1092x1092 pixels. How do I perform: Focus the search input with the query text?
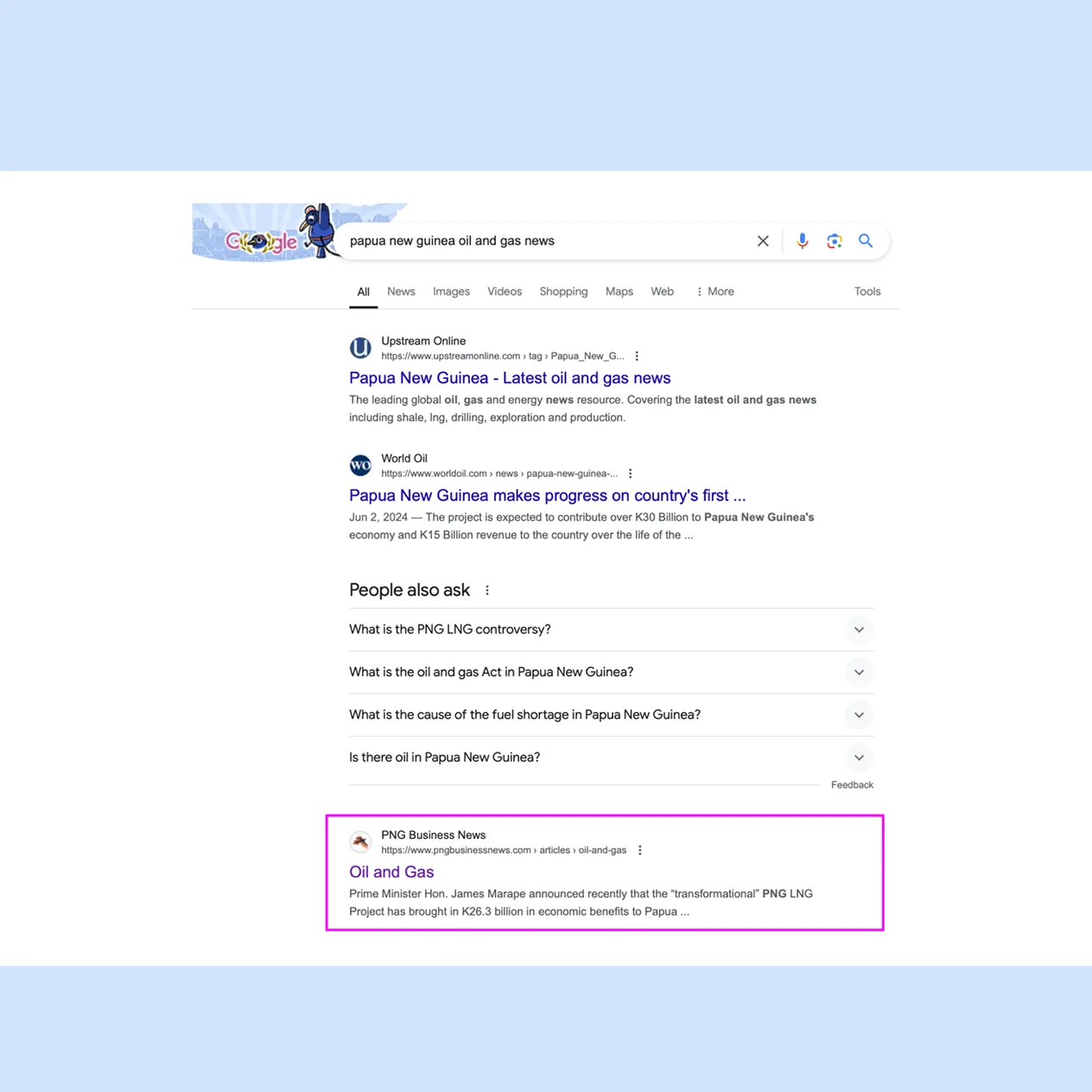[544, 241]
